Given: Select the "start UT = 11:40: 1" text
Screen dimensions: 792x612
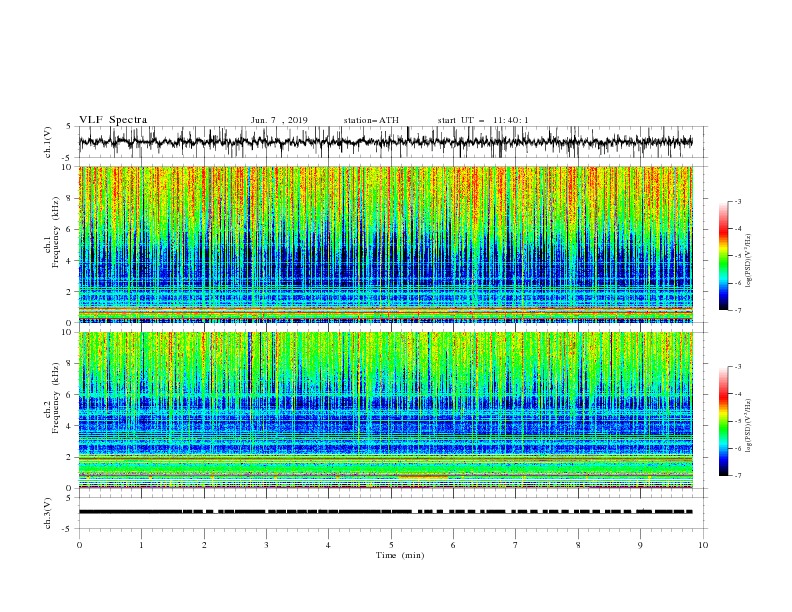Looking at the screenshot, I should 483,120.
